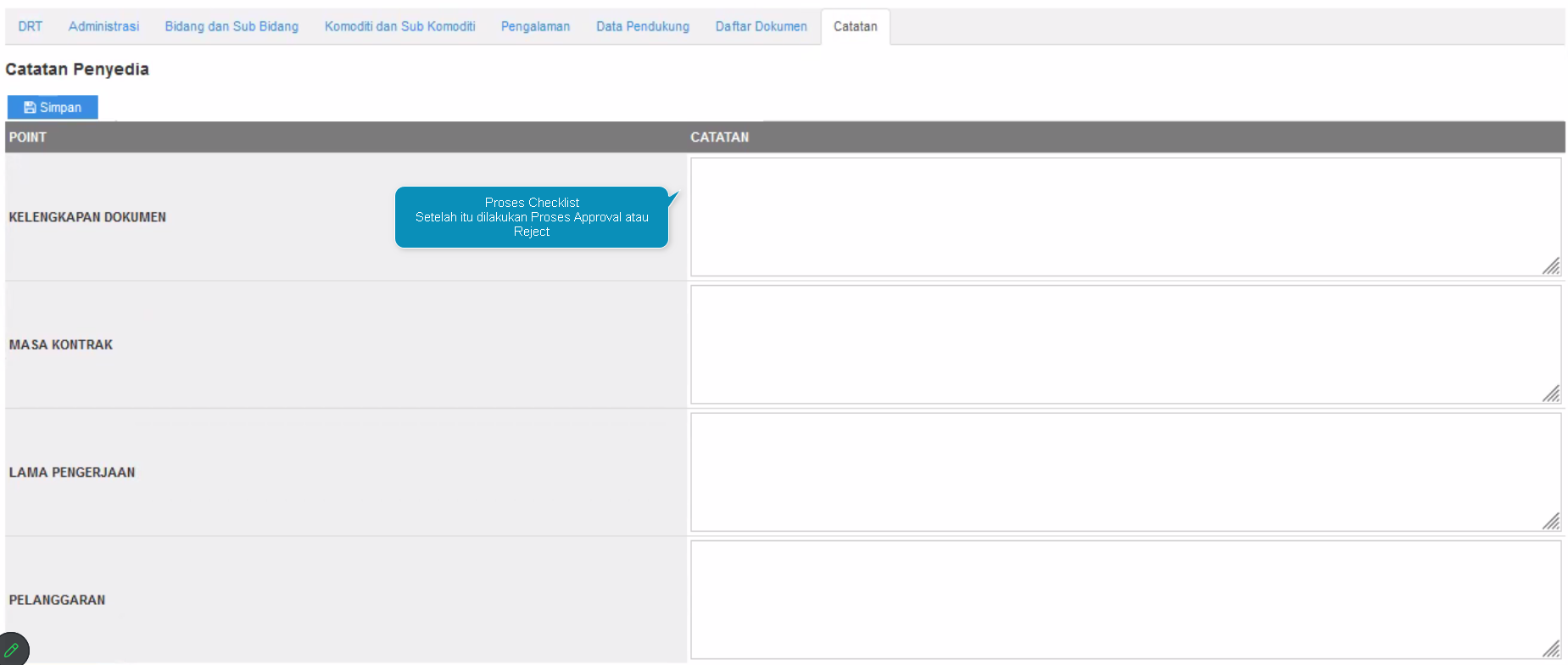Viewport: 1568px width, 665px height.
Task: Switch to the Data Pendukung tab
Action: tap(642, 26)
